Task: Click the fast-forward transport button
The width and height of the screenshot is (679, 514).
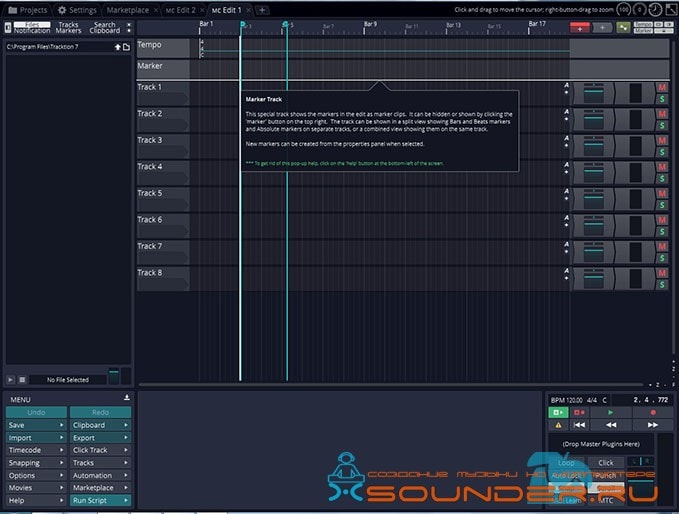Action: (653, 425)
